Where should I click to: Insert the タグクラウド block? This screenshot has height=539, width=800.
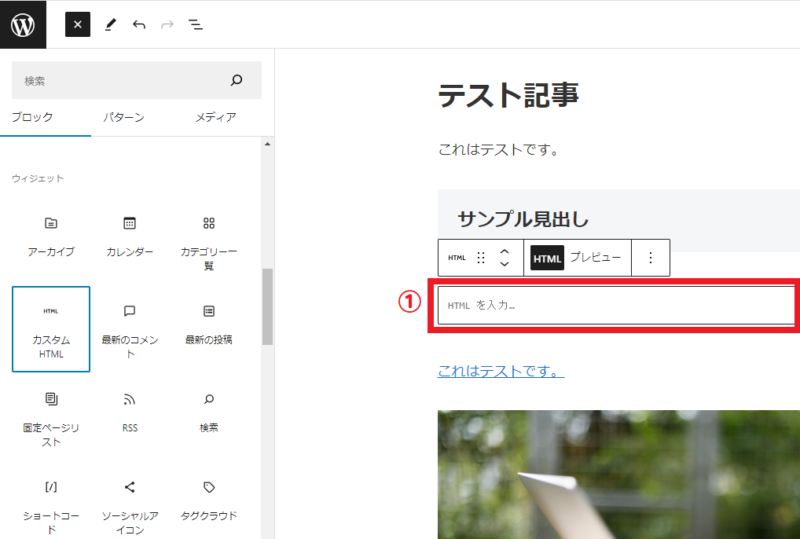(x=208, y=499)
